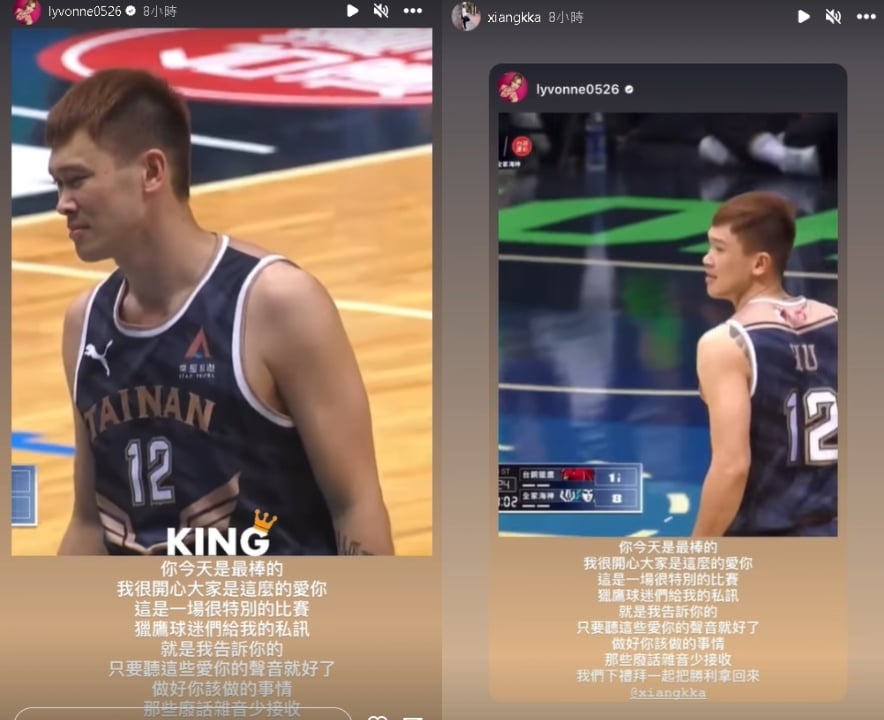Click the xiangkka username at the top
The width and height of the screenshot is (884, 720).
pos(512,16)
